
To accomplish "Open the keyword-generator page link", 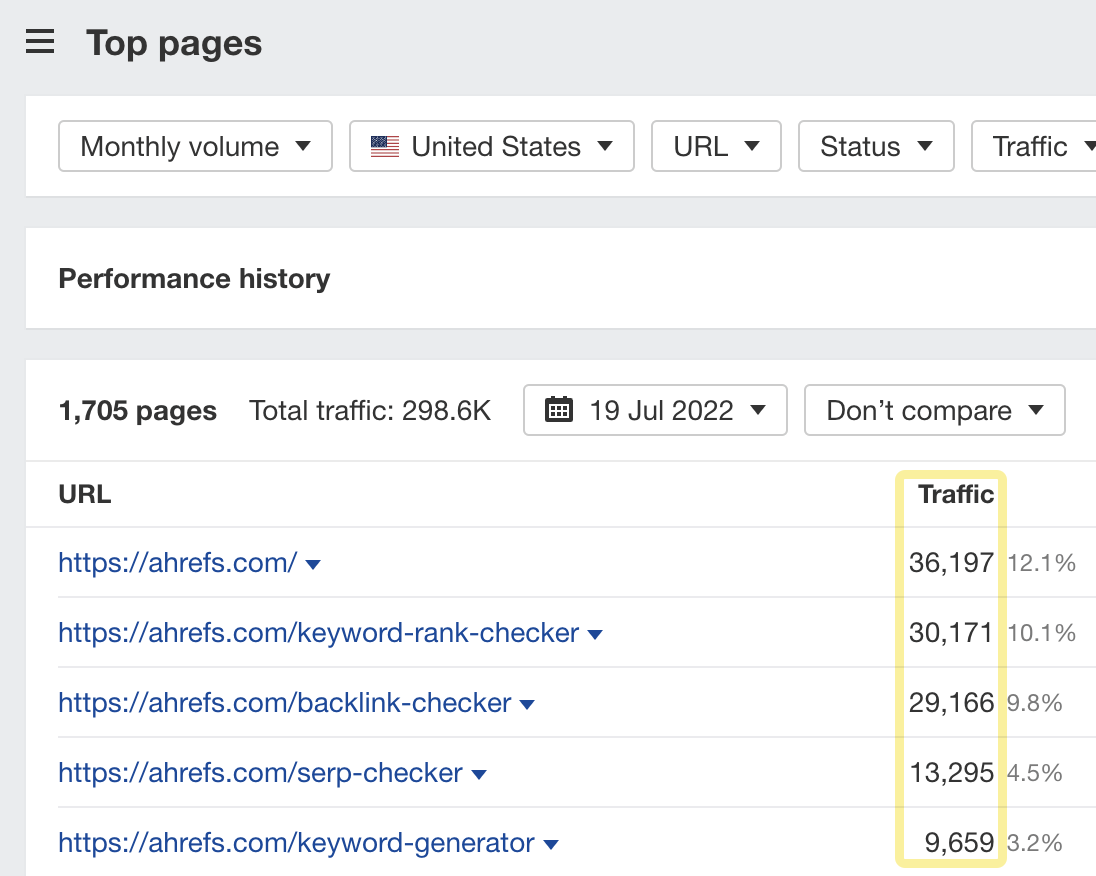I will click(x=296, y=842).
